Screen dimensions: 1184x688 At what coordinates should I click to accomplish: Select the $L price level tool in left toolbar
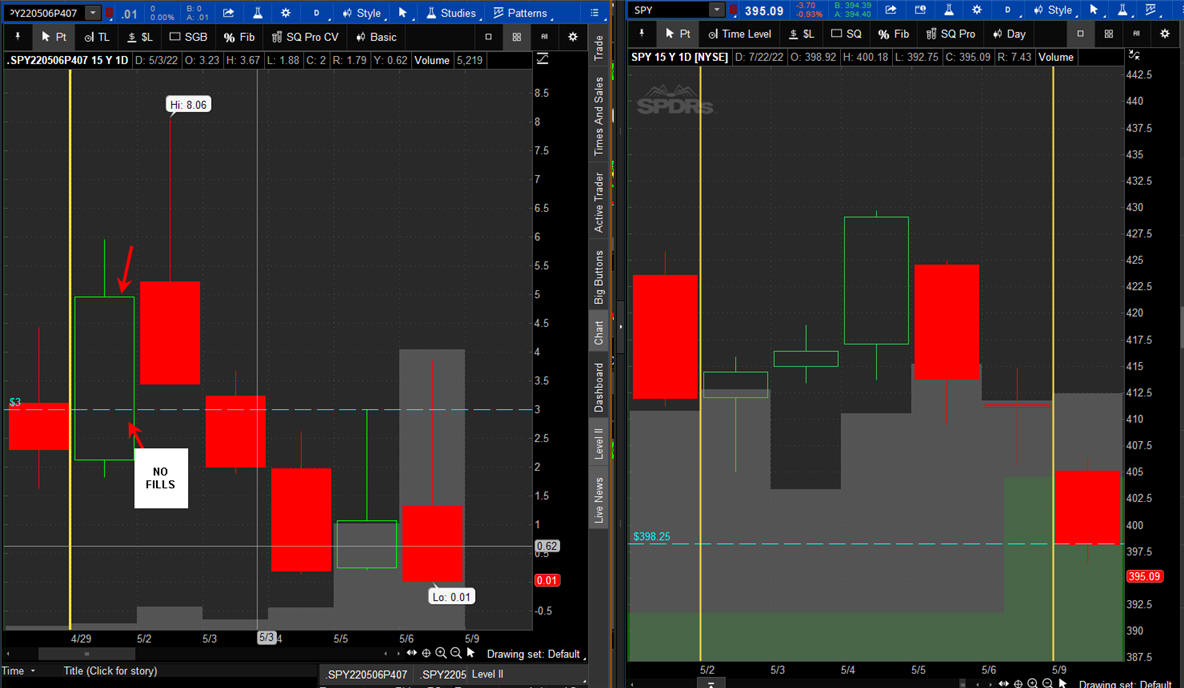coord(140,36)
